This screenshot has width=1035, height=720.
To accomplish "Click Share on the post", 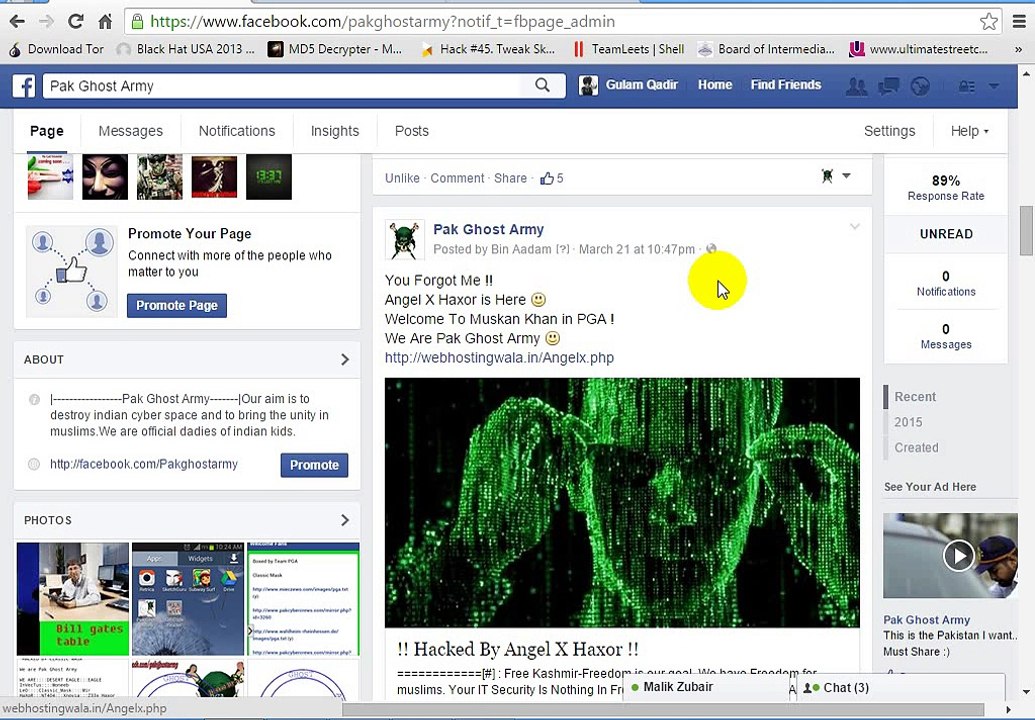I will pyautogui.click(x=510, y=178).
